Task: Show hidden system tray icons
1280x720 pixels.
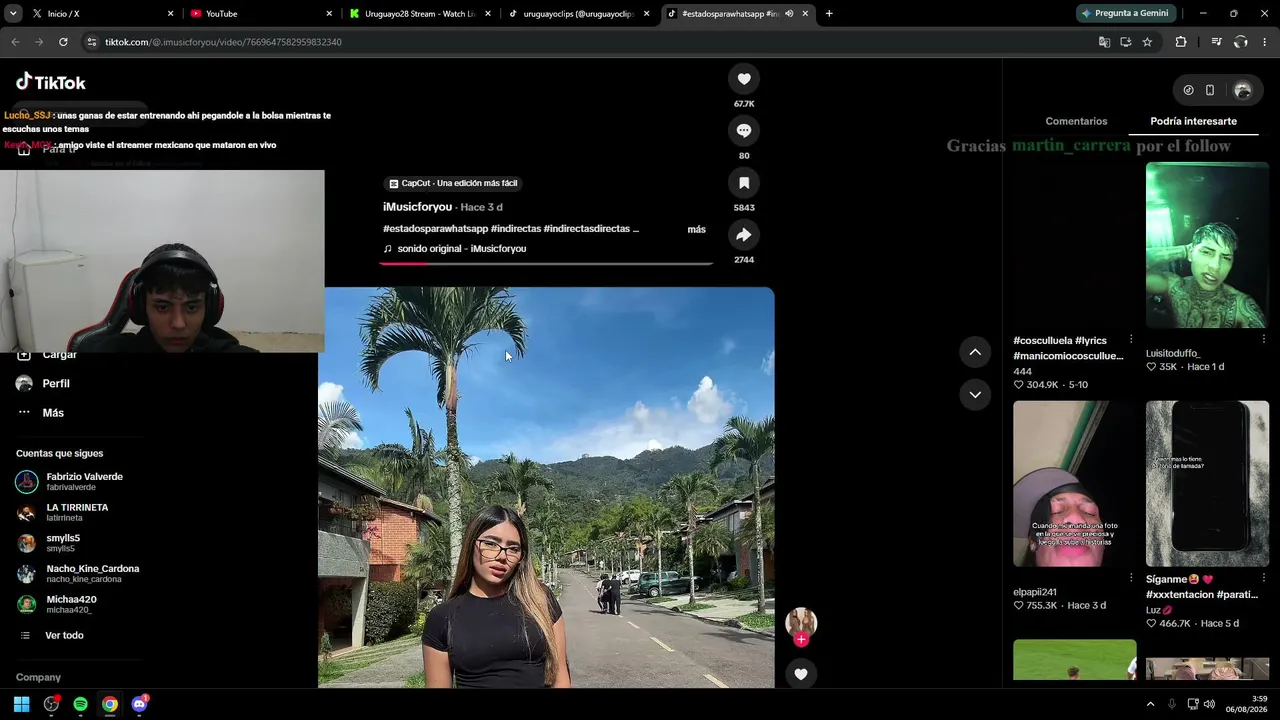Action: (1150, 704)
